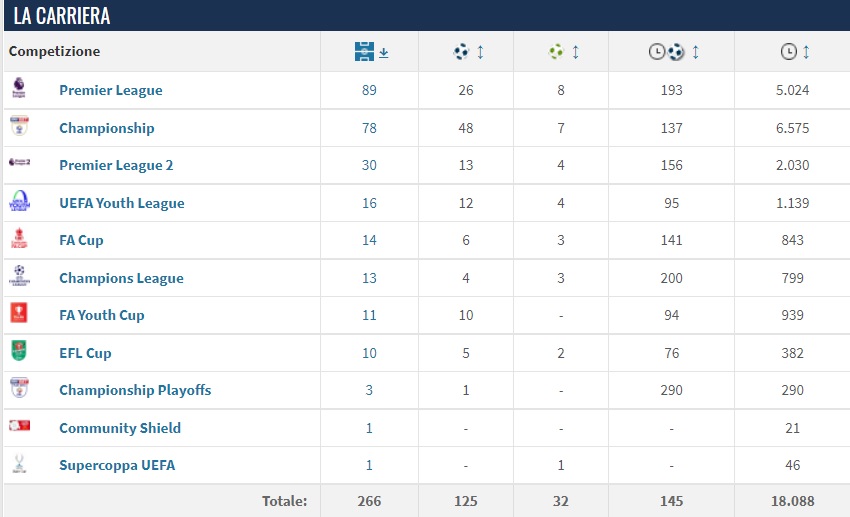Click the FA Youth Cup logo

point(19,315)
